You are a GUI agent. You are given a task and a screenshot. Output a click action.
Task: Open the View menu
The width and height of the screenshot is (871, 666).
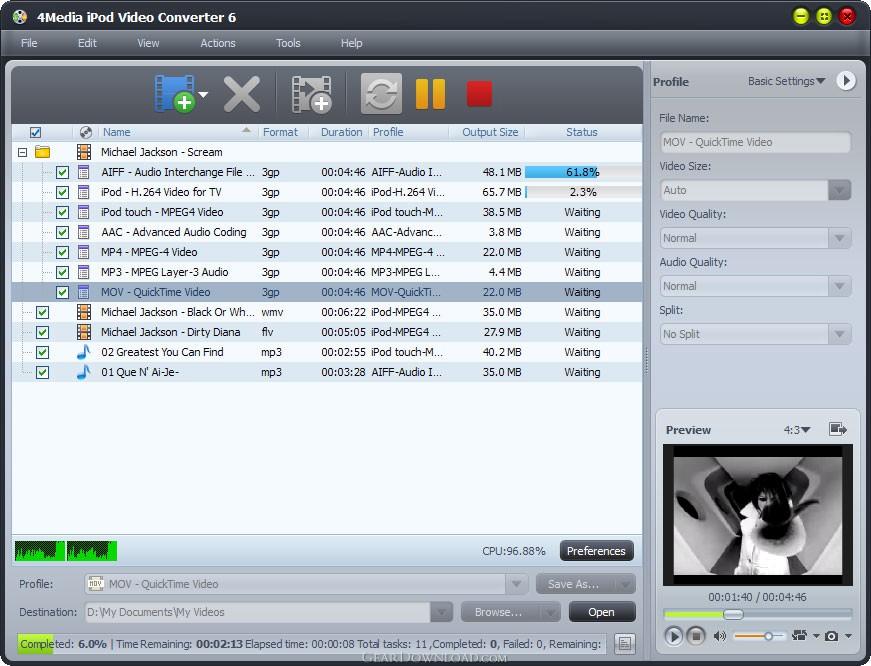148,43
